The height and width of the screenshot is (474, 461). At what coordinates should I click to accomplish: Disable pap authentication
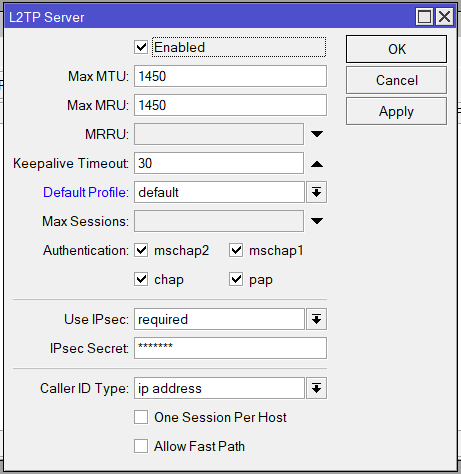[236, 279]
